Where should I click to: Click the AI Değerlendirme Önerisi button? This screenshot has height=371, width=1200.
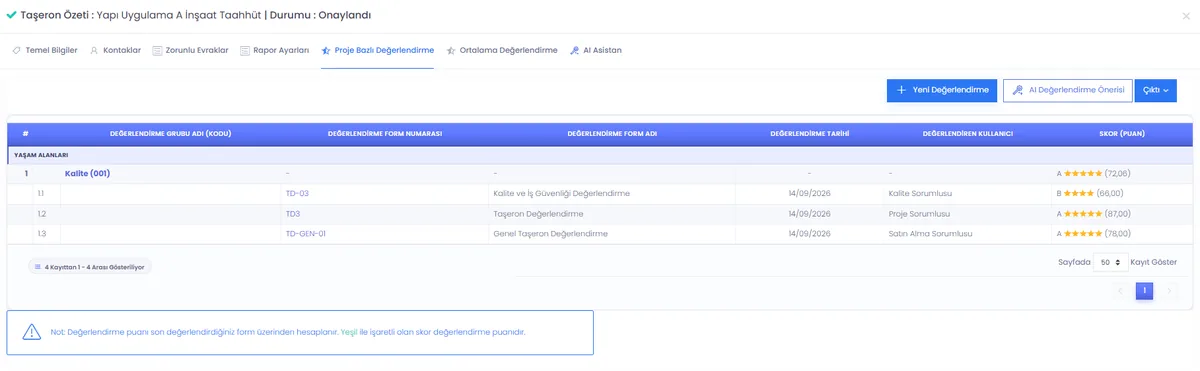point(1067,90)
